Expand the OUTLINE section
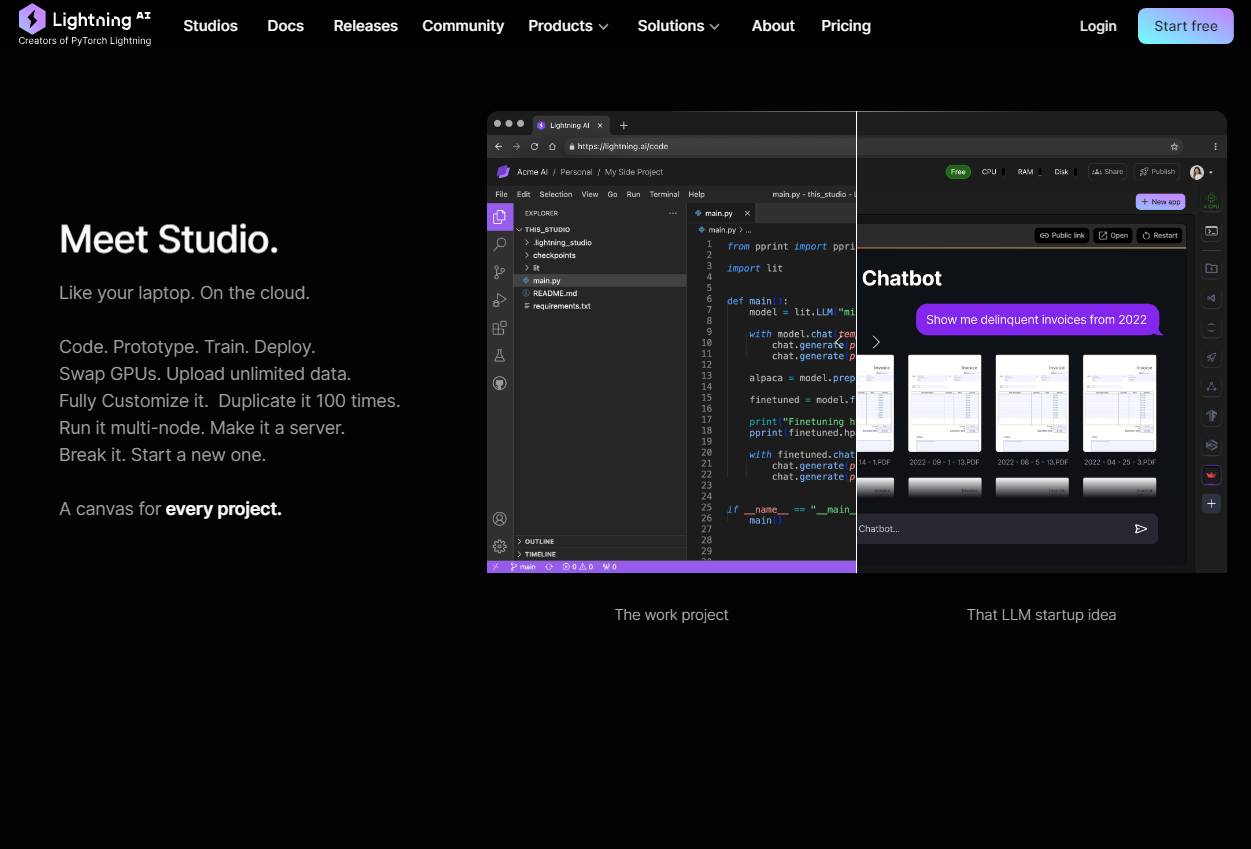Screen dimensions: 1251x849 tap(600, 542)
